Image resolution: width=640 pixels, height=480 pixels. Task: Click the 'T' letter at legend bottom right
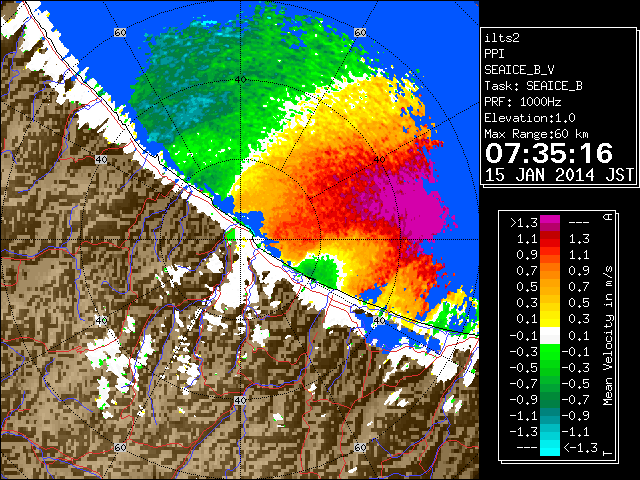point(609,452)
